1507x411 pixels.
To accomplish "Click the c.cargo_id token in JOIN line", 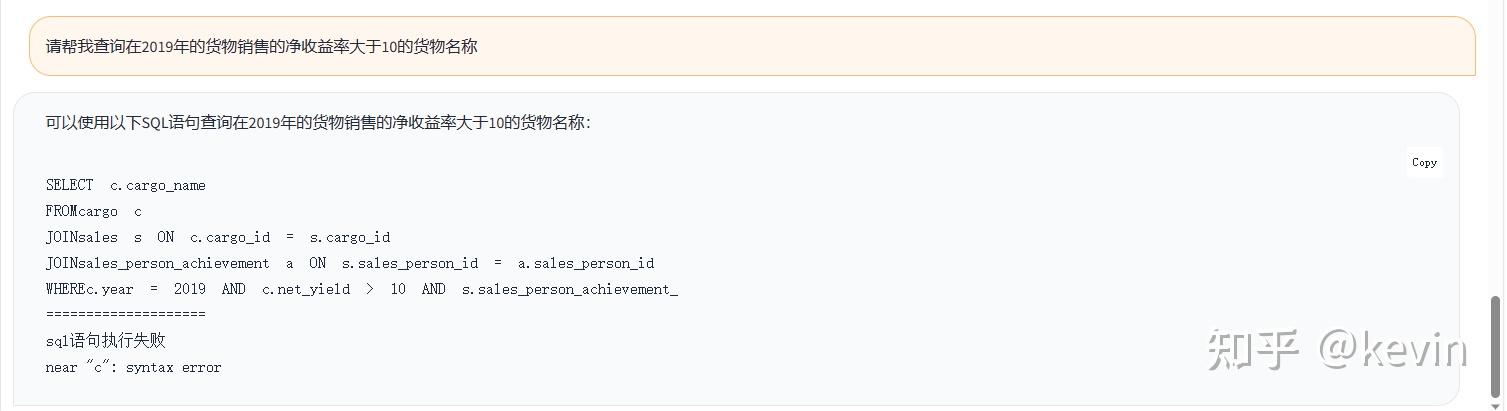I will pos(230,237).
